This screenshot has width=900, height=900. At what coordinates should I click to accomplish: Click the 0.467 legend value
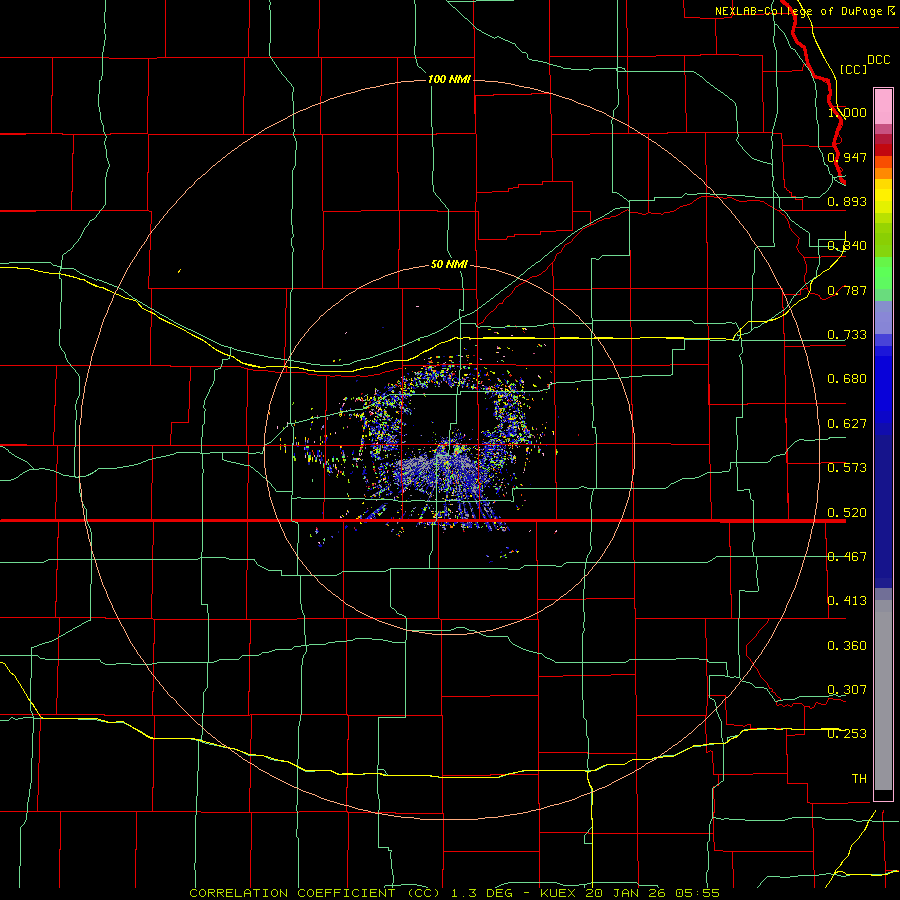(x=847, y=557)
